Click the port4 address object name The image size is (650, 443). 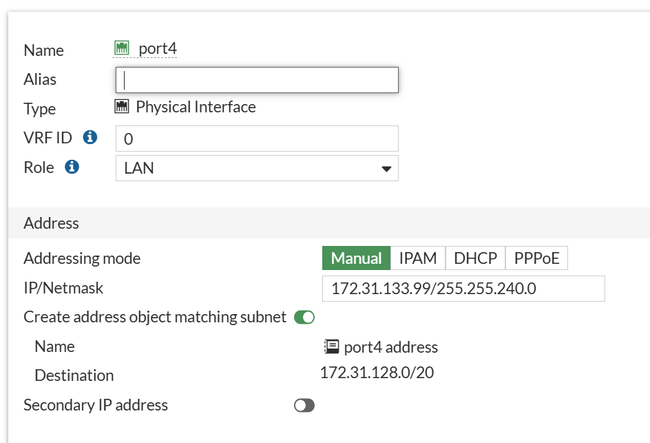click(x=390, y=347)
